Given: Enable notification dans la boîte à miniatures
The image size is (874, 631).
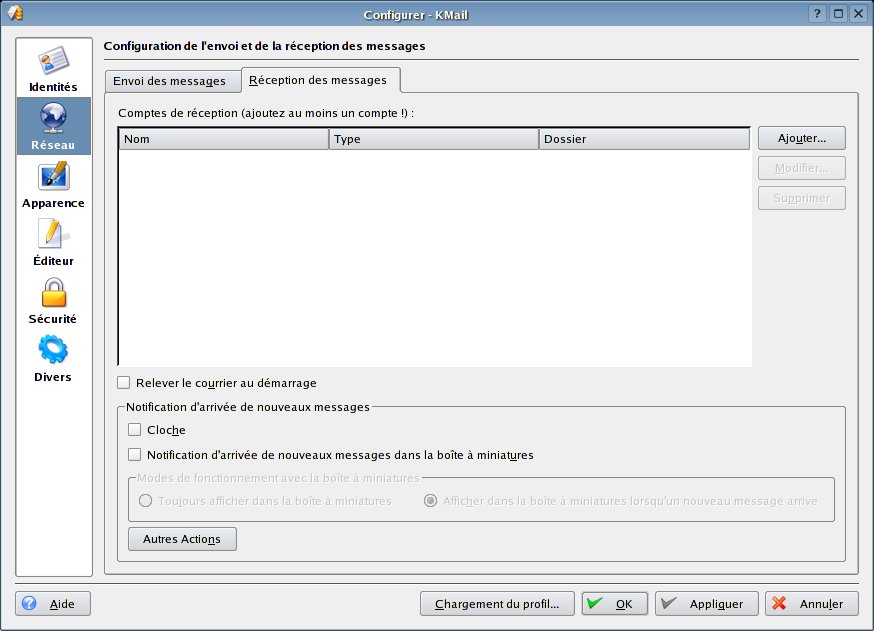Looking at the screenshot, I should [135, 454].
